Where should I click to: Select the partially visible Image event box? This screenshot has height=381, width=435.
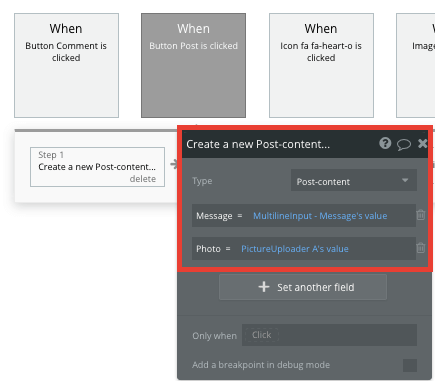(x=416, y=65)
